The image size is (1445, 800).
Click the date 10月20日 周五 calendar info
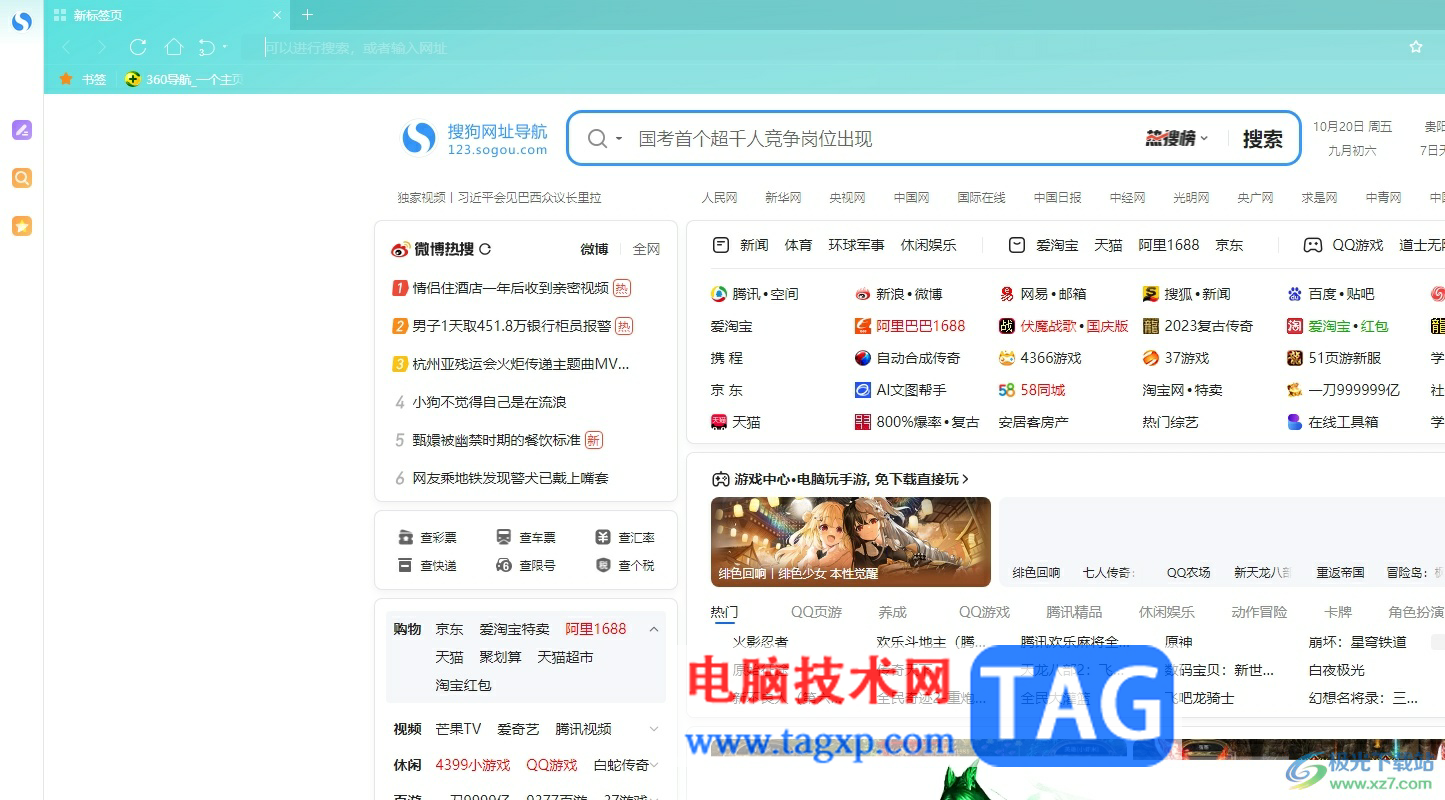pos(1352,127)
